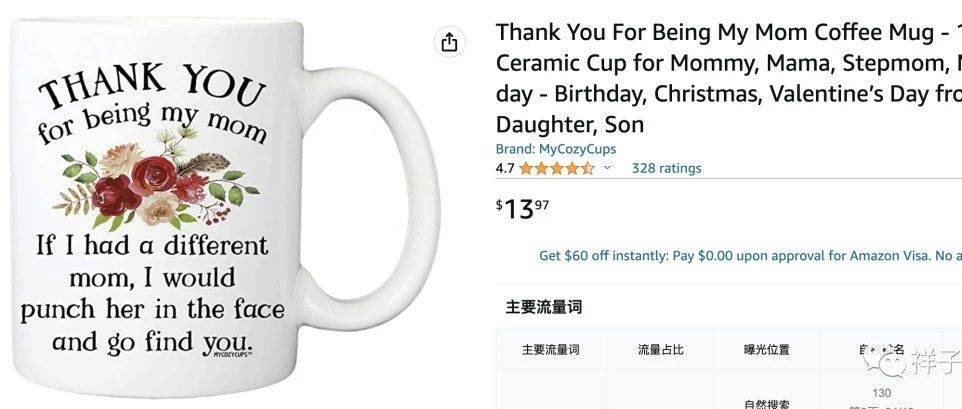Click the 130 ranking value cell
962x409 pixels.
[x=881, y=393]
